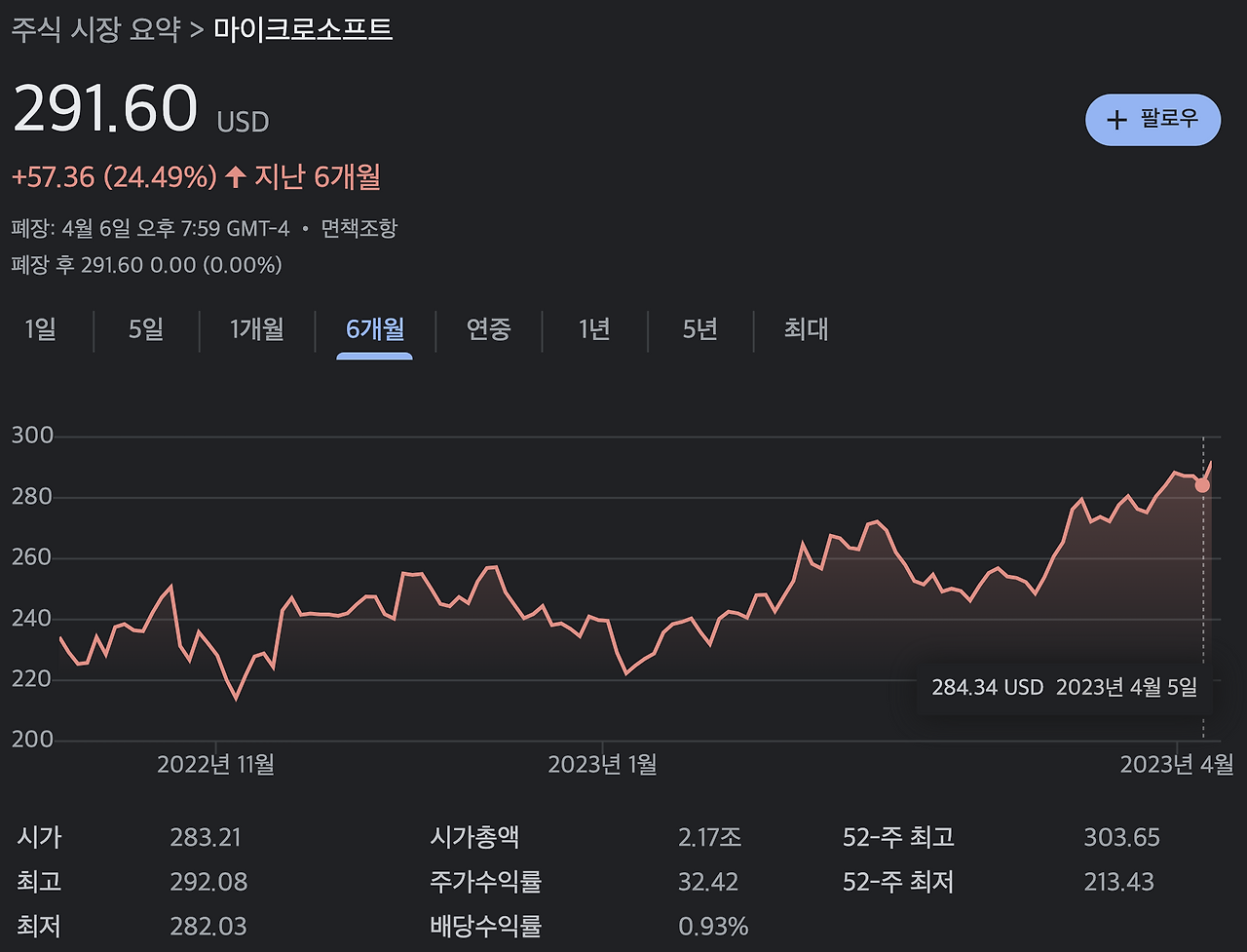Click the USD currency label beside the price
Viewport: 1247px width, 952px height.
click(x=243, y=122)
